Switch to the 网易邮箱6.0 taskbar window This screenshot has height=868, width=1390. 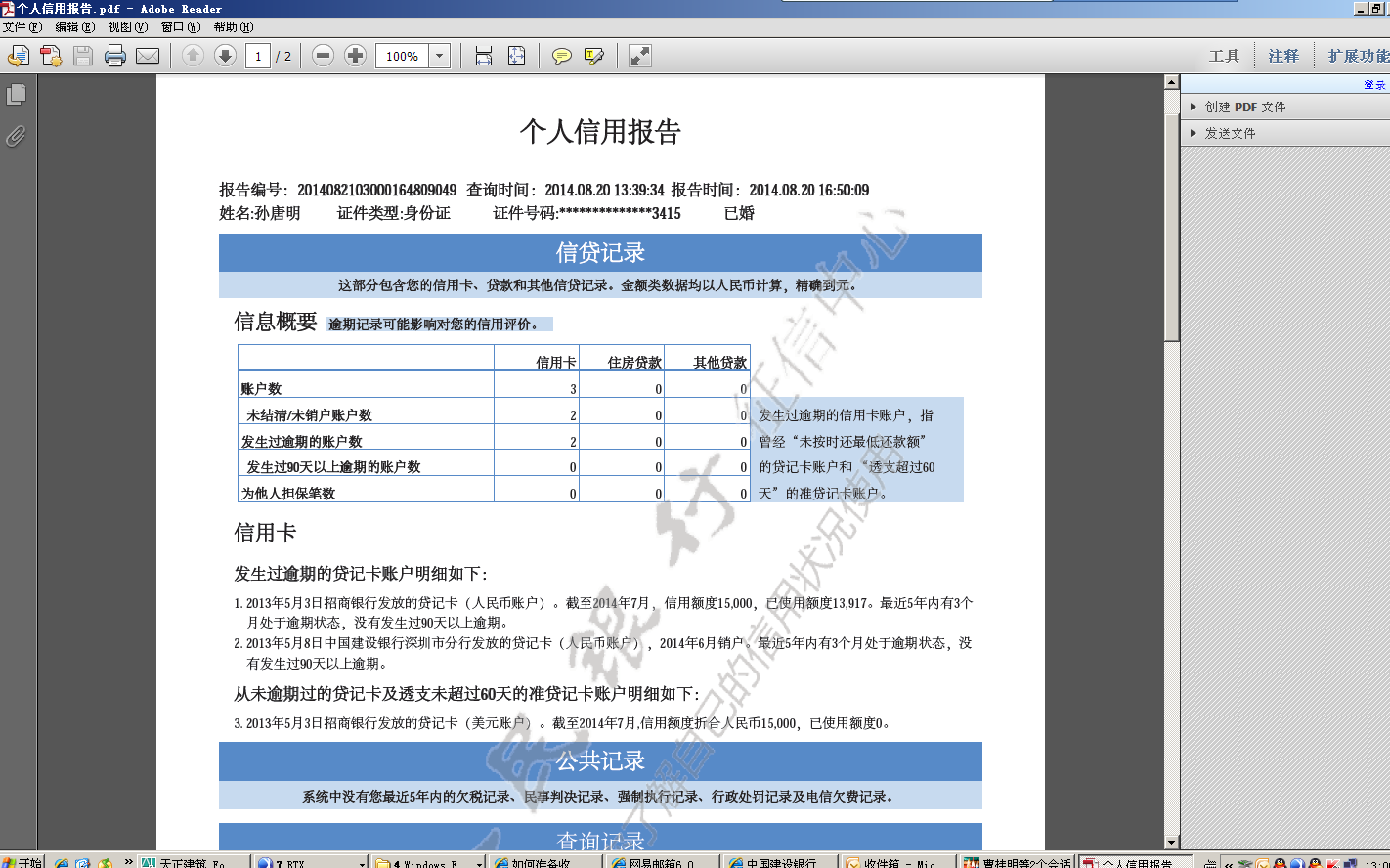663,863
